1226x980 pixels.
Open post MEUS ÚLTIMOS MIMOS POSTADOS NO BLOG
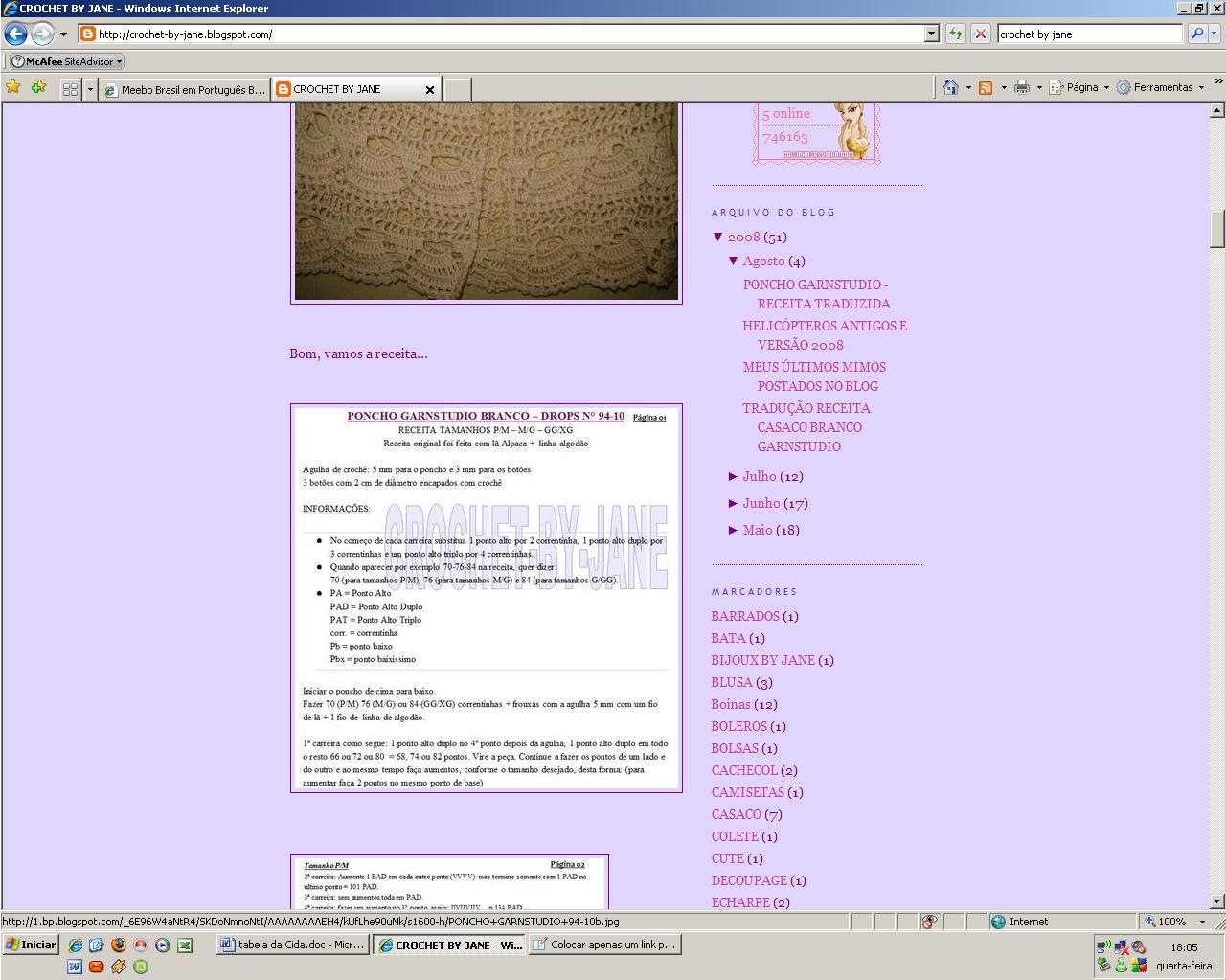click(814, 376)
